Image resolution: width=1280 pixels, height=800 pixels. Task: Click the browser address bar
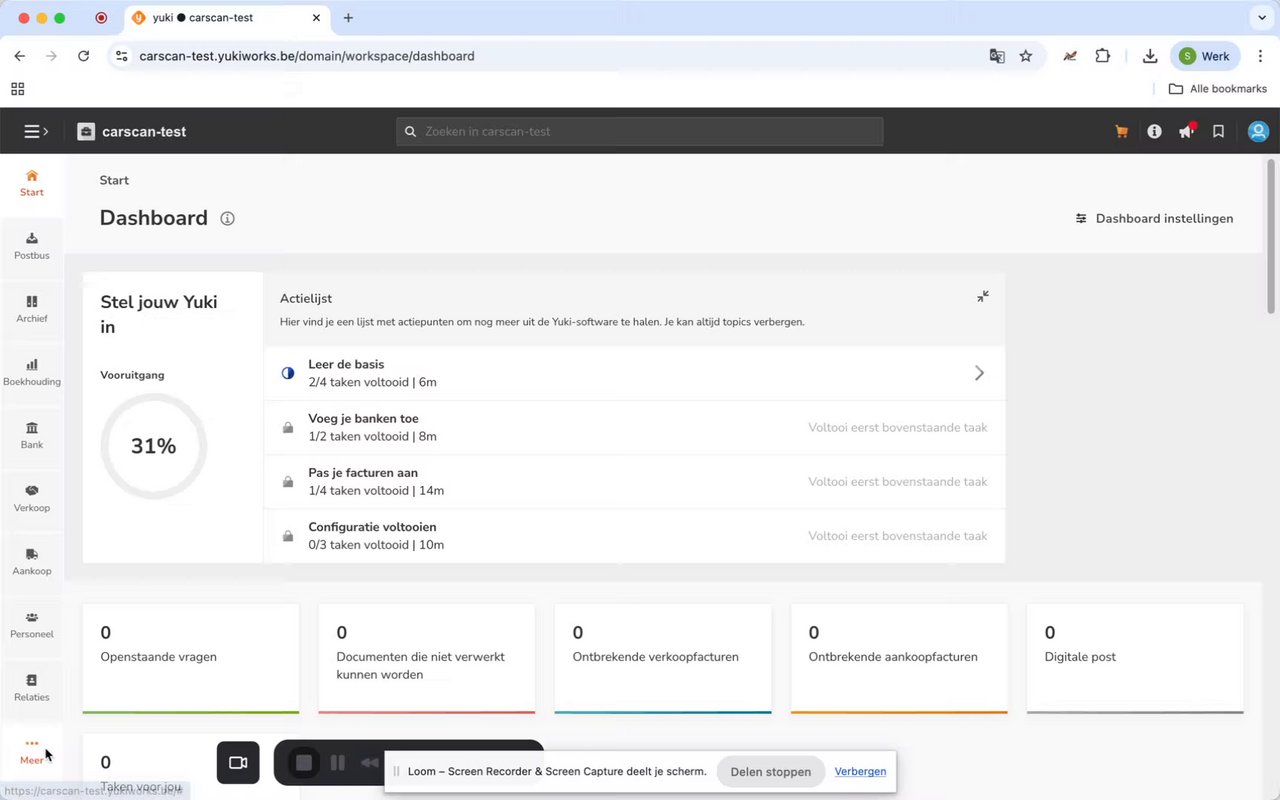click(560, 56)
